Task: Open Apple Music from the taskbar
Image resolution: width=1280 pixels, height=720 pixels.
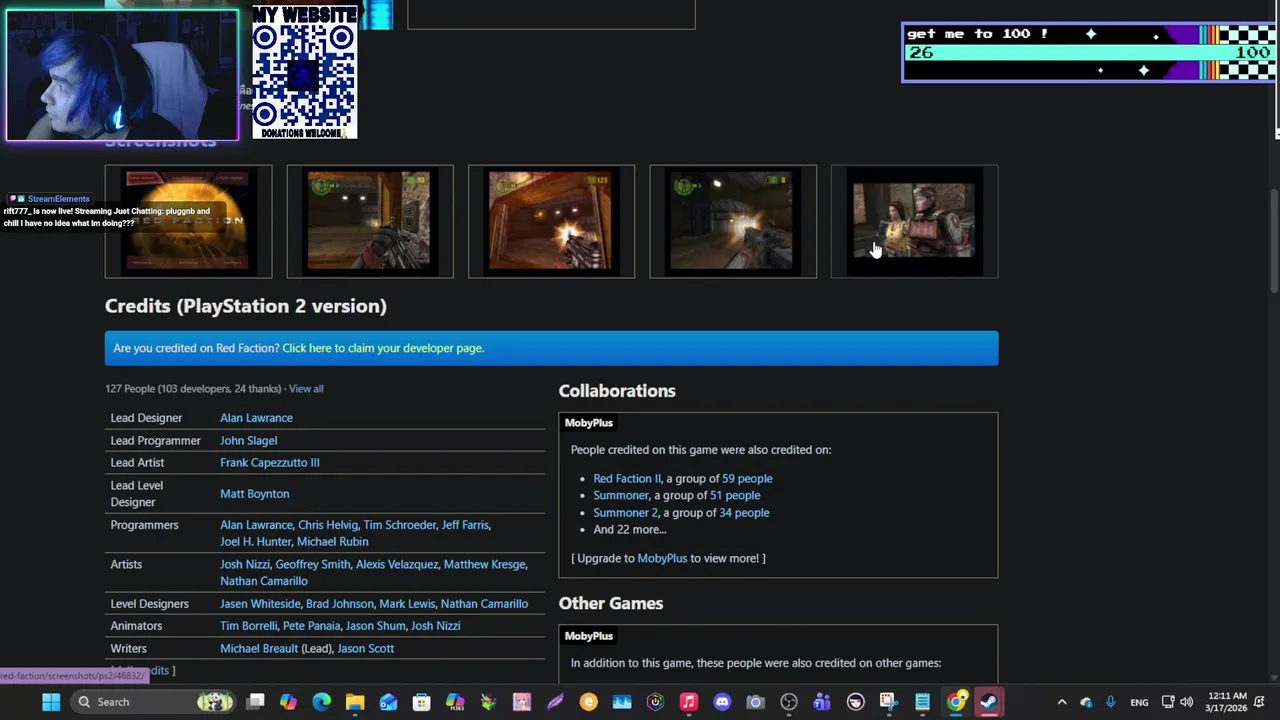Action: (688, 702)
